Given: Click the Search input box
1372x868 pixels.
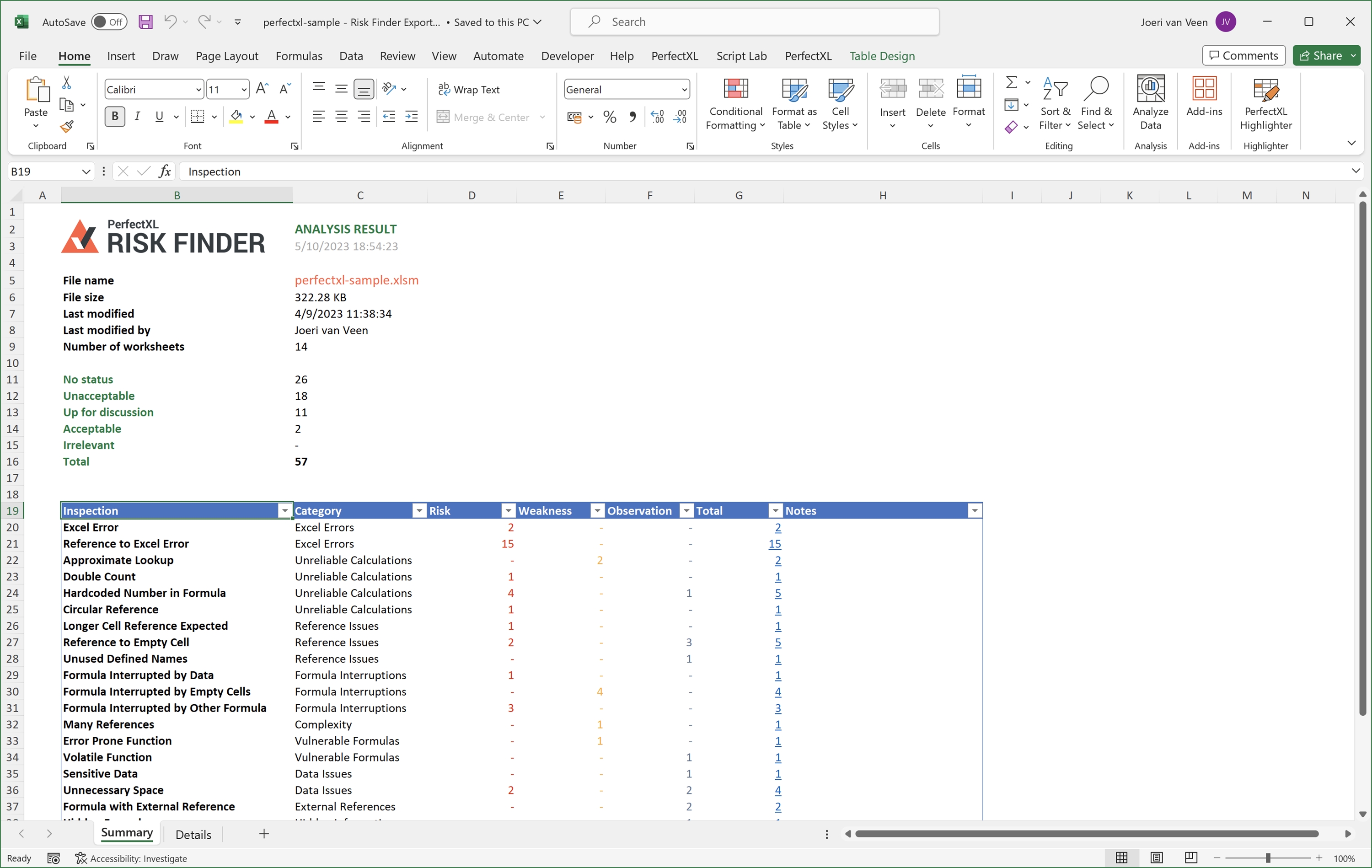Looking at the screenshot, I should (x=755, y=21).
